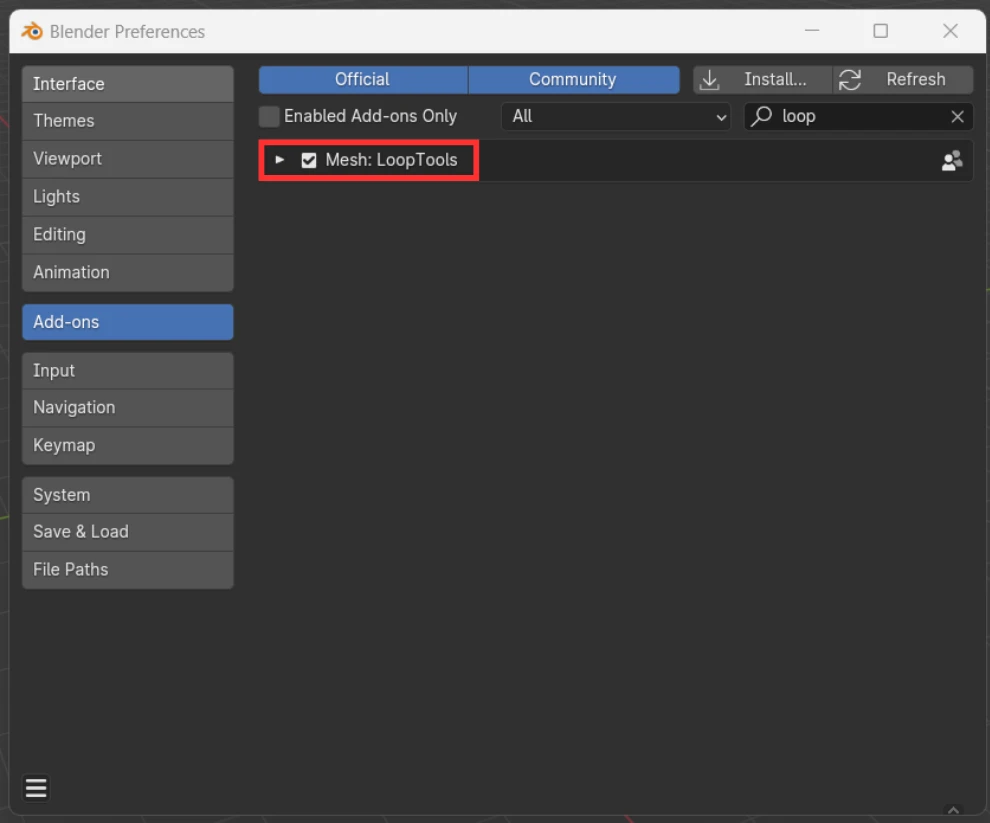Switch to the Navigation section
Image resolution: width=990 pixels, height=823 pixels.
128,408
